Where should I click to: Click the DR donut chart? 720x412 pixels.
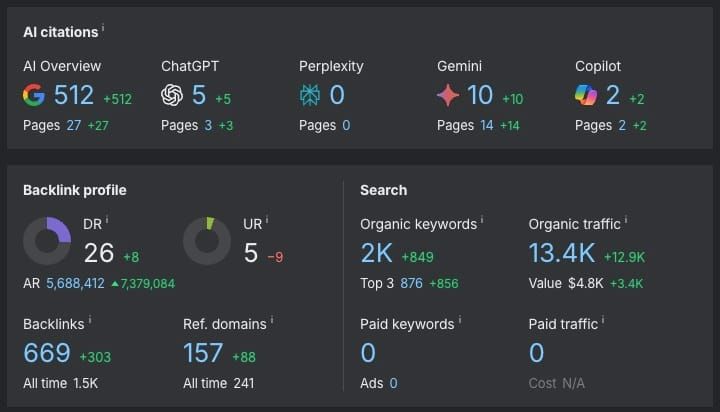coord(47,242)
